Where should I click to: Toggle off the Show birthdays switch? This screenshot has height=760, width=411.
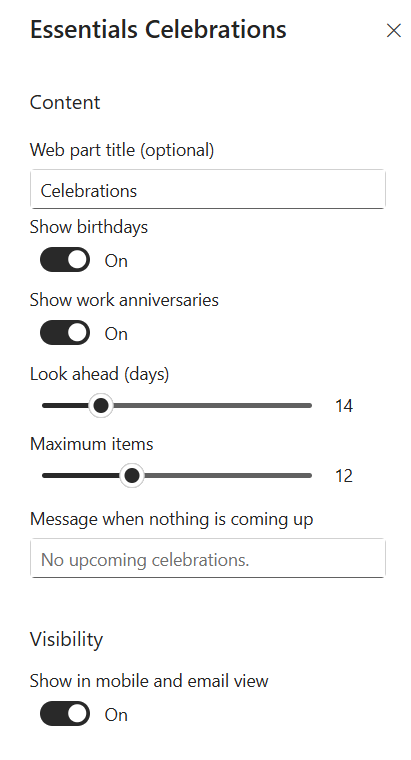point(65,260)
